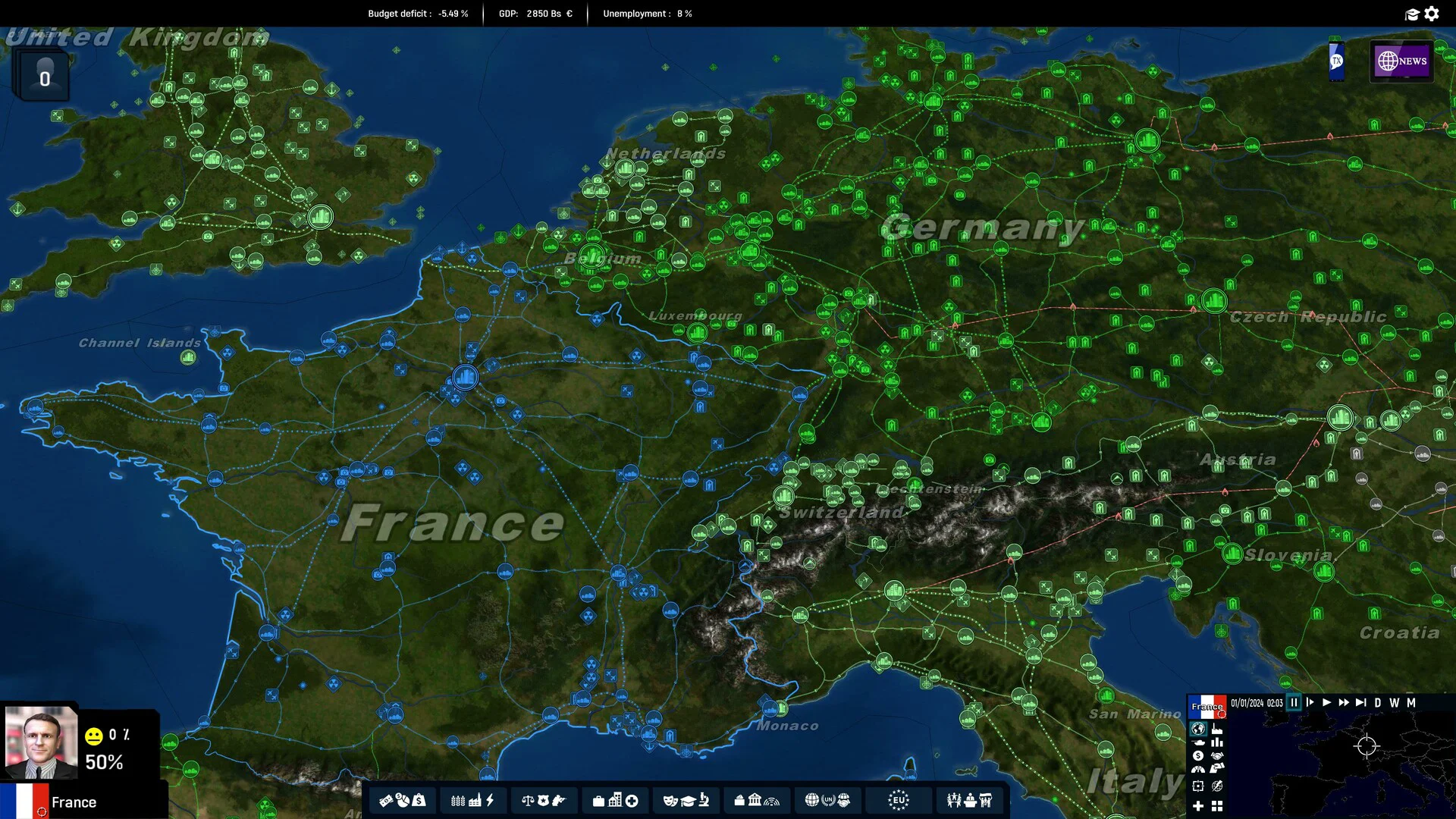Open the culture and education masks icon
Image resolution: width=1456 pixels, height=819 pixels.
(686, 800)
